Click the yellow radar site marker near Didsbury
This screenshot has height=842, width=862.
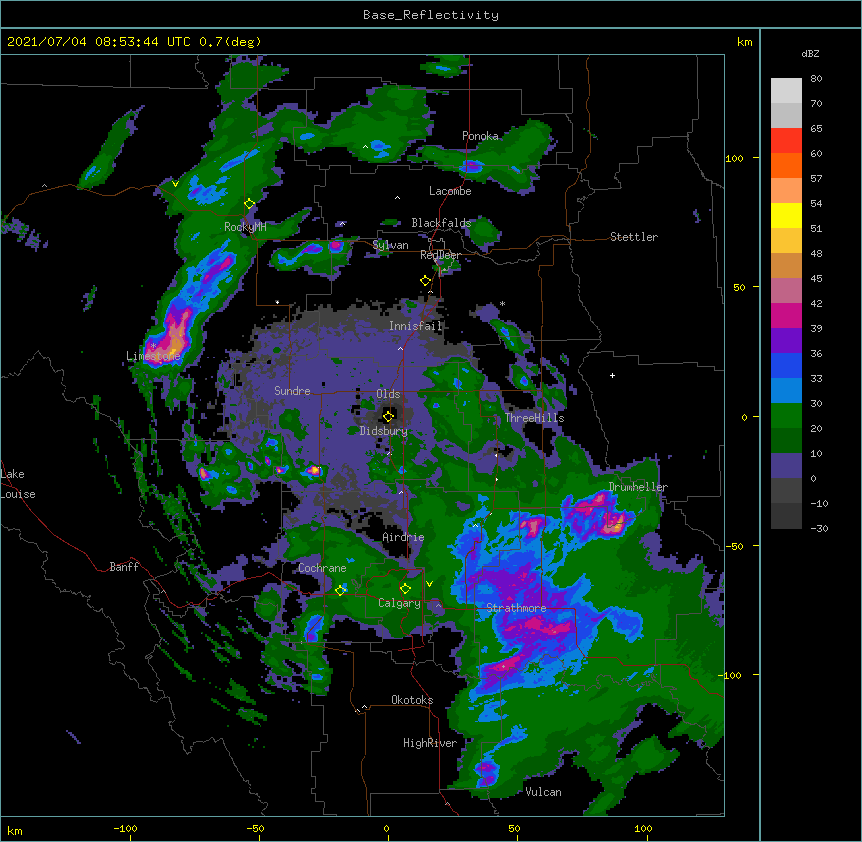click(x=389, y=416)
